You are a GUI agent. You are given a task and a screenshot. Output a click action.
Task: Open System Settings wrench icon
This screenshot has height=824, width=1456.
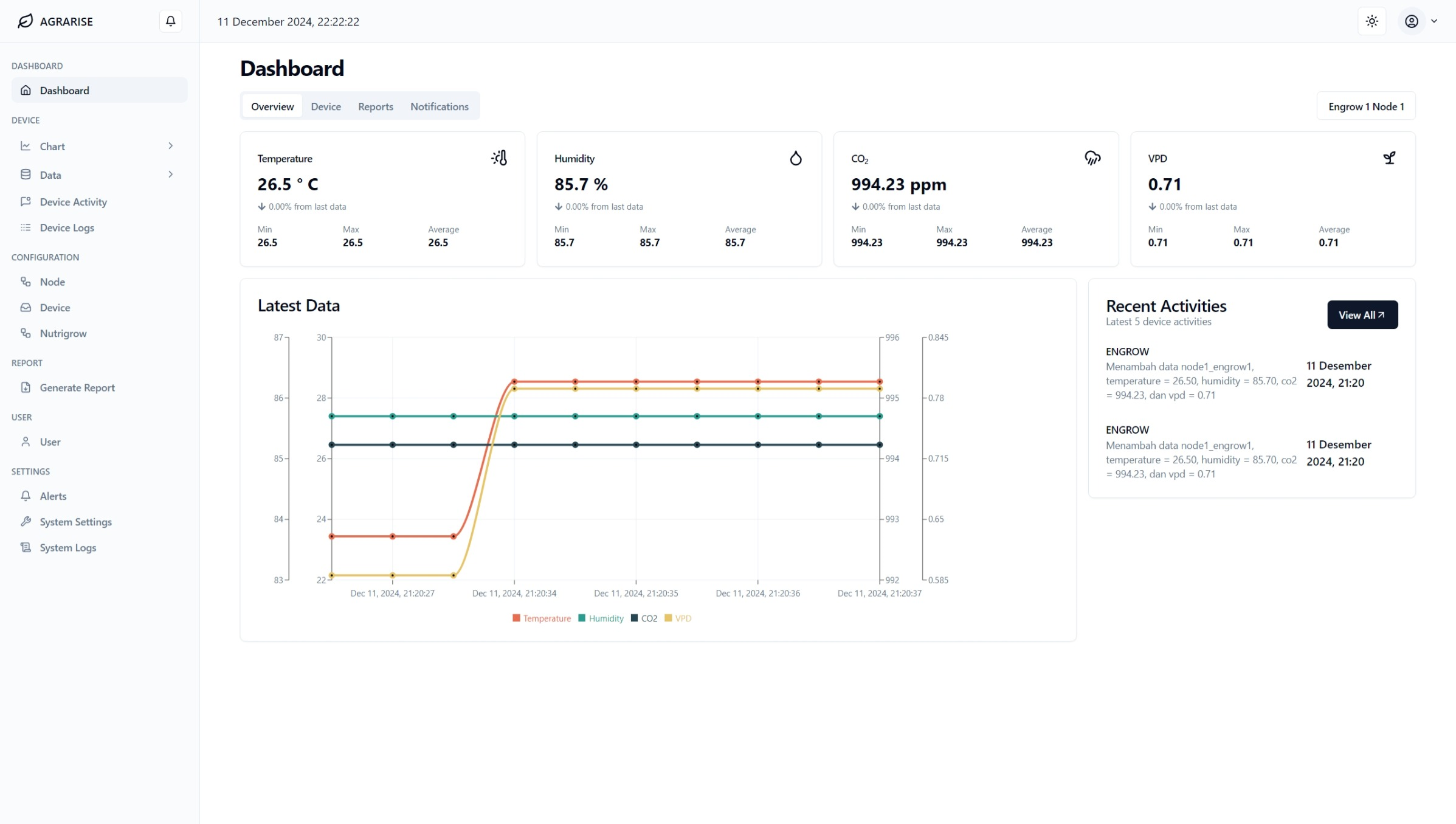[26, 522]
